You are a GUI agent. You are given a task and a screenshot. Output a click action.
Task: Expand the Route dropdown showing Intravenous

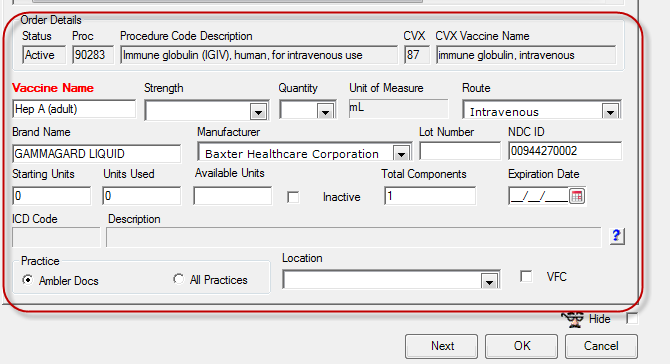[611, 112]
